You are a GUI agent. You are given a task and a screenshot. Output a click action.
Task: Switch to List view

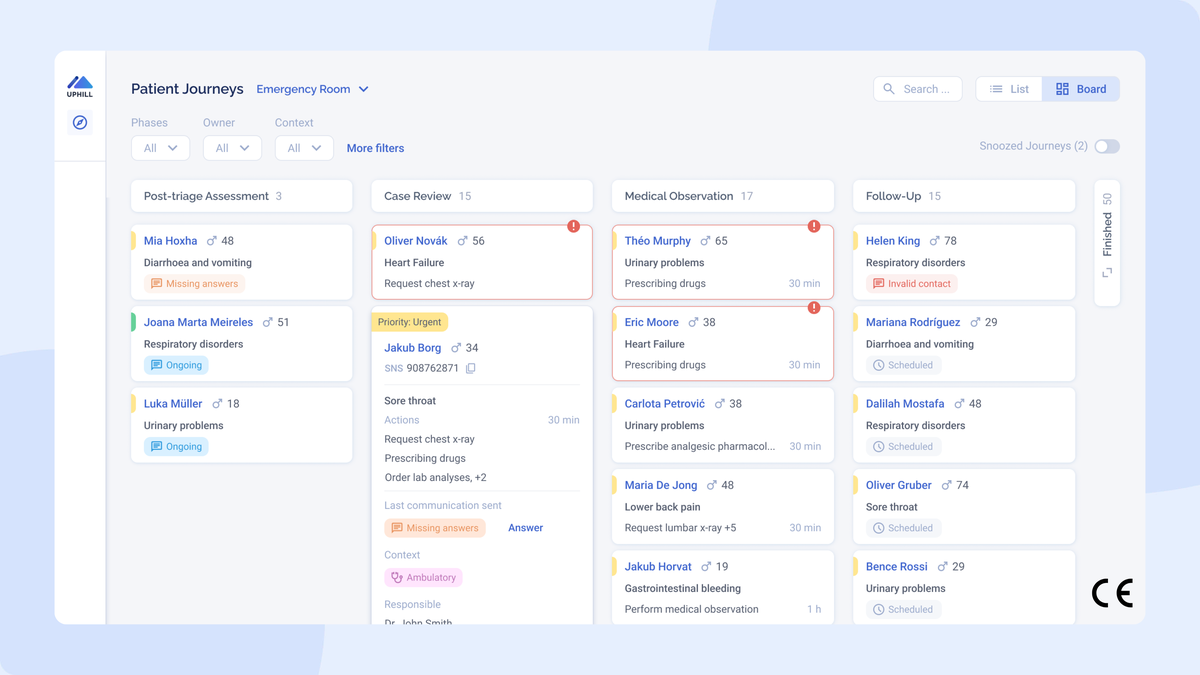coord(1009,89)
